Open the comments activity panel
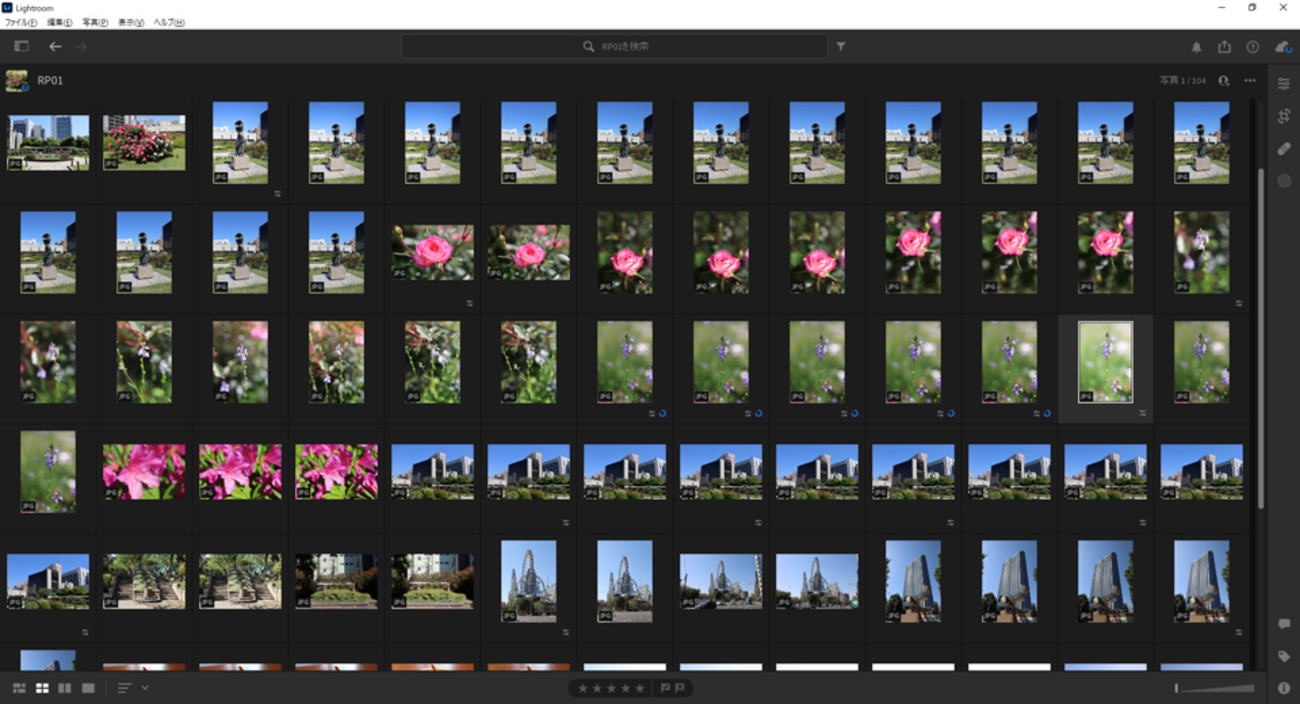This screenshot has height=704, width=1300. (1284, 624)
